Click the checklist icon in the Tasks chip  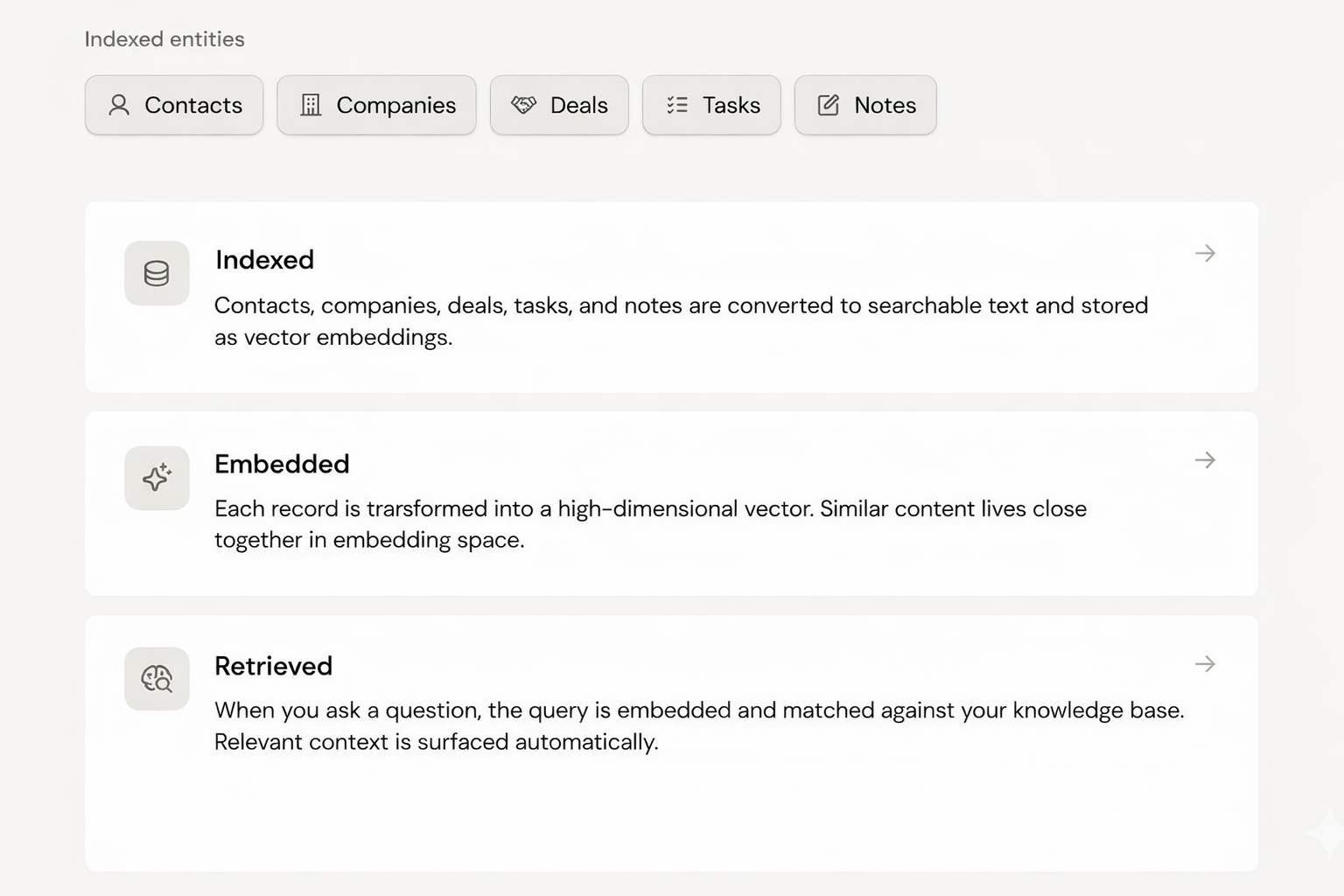coord(675,105)
